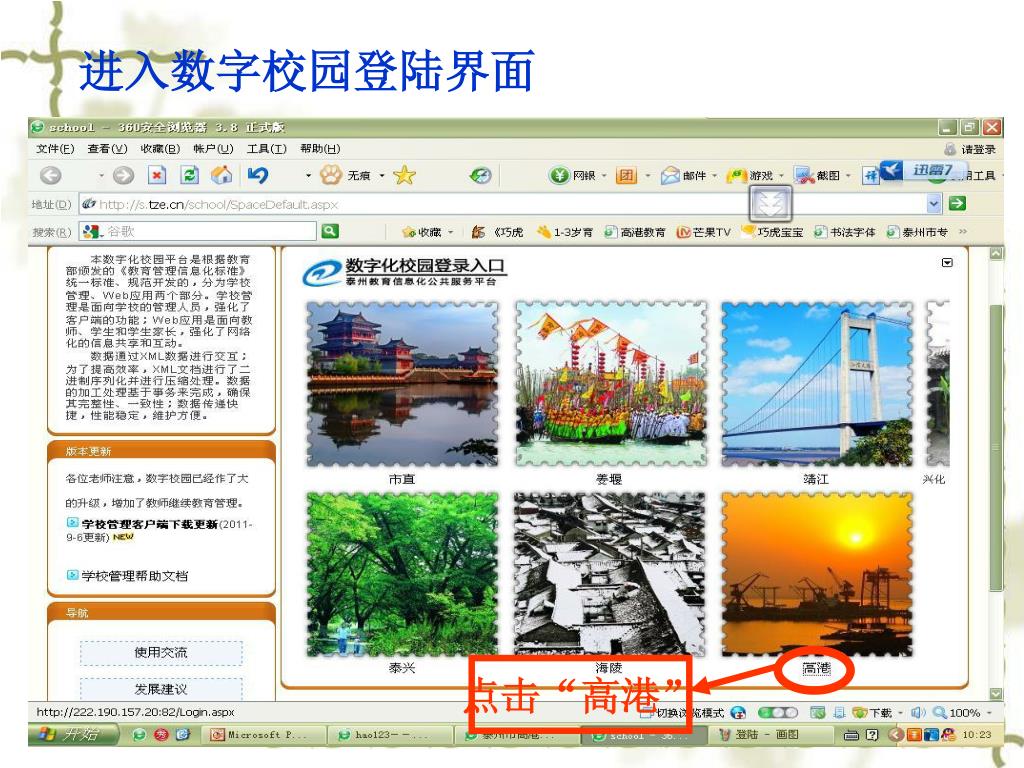
Task: Switch to the 登陆 - 画图 taskbar window
Action: [769, 735]
